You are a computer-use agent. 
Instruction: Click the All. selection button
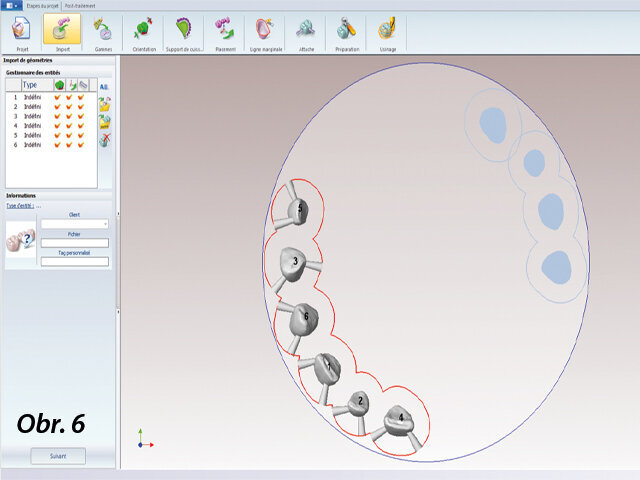[x=105, y=87]
